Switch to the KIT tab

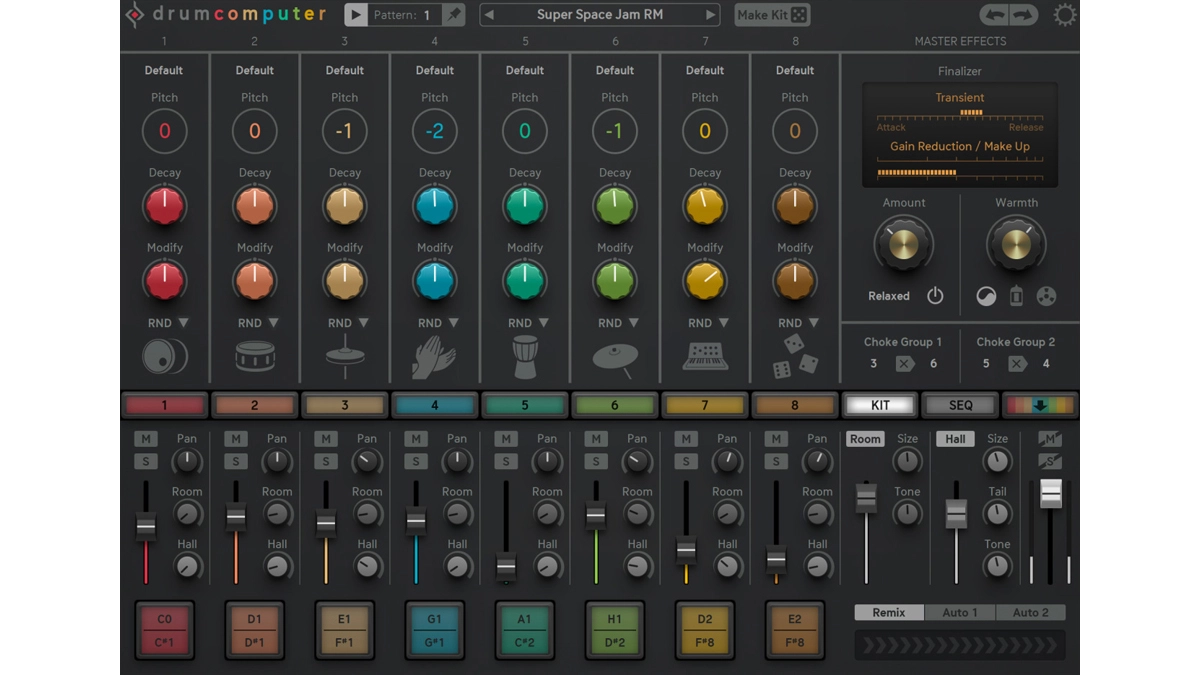[x=880, y=405]
